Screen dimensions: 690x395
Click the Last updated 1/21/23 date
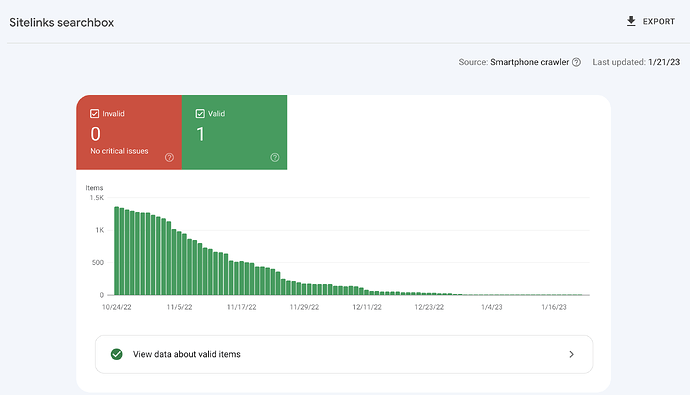pyautogui.click(x=664, y=62)
